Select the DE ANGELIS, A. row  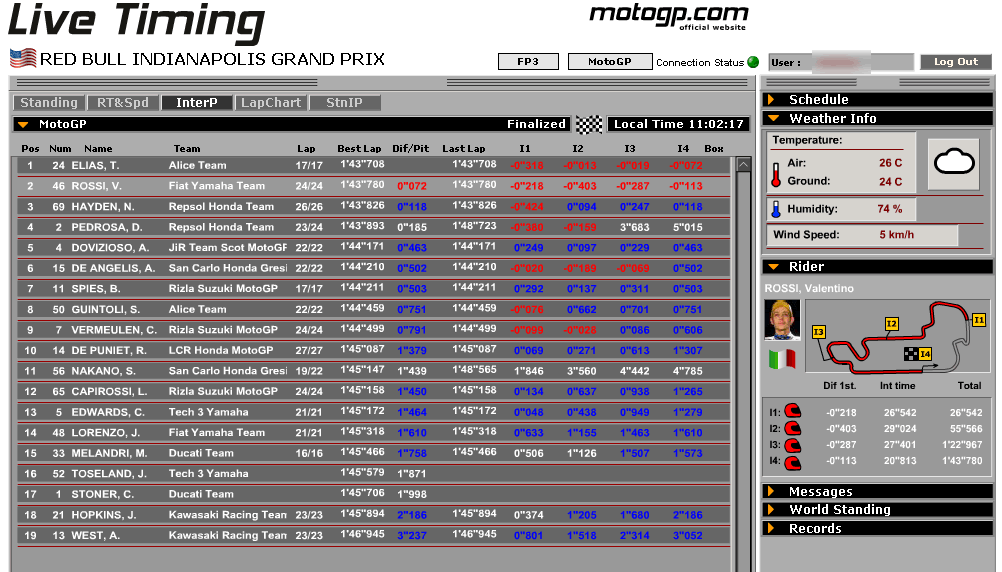click(374, 268)
